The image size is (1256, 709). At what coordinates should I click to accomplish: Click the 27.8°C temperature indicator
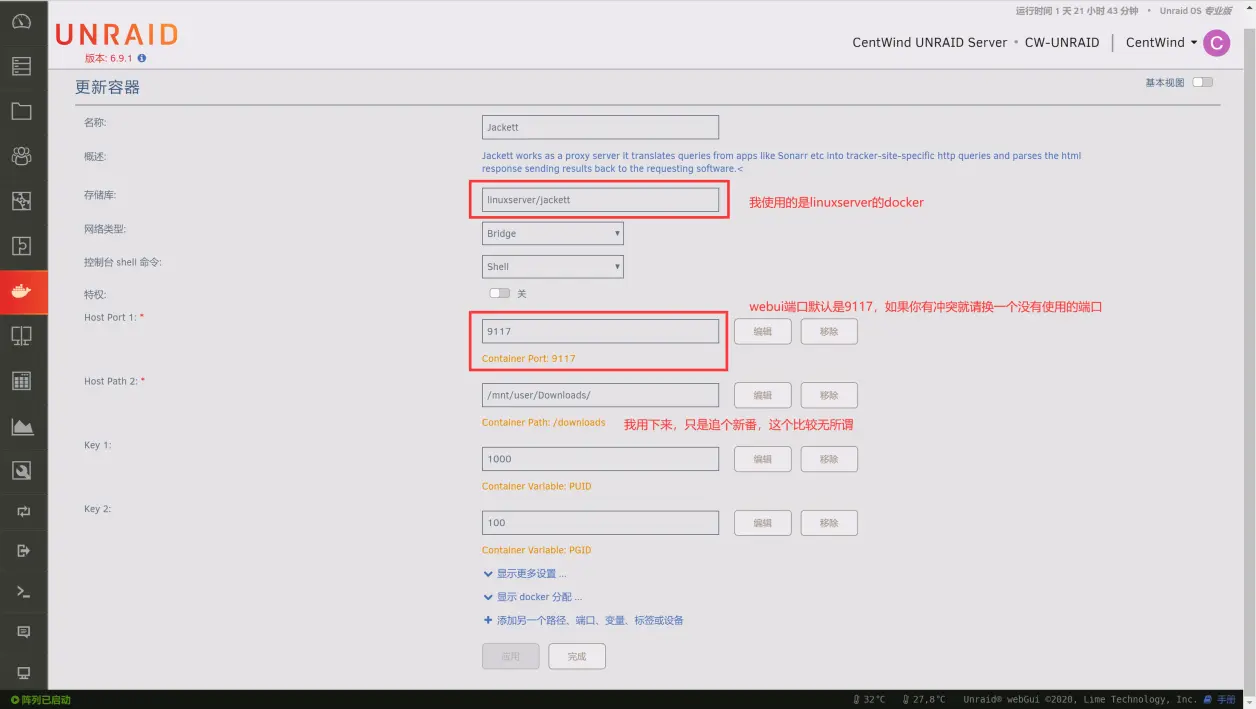pyautogui.click(x=924, y=699)
